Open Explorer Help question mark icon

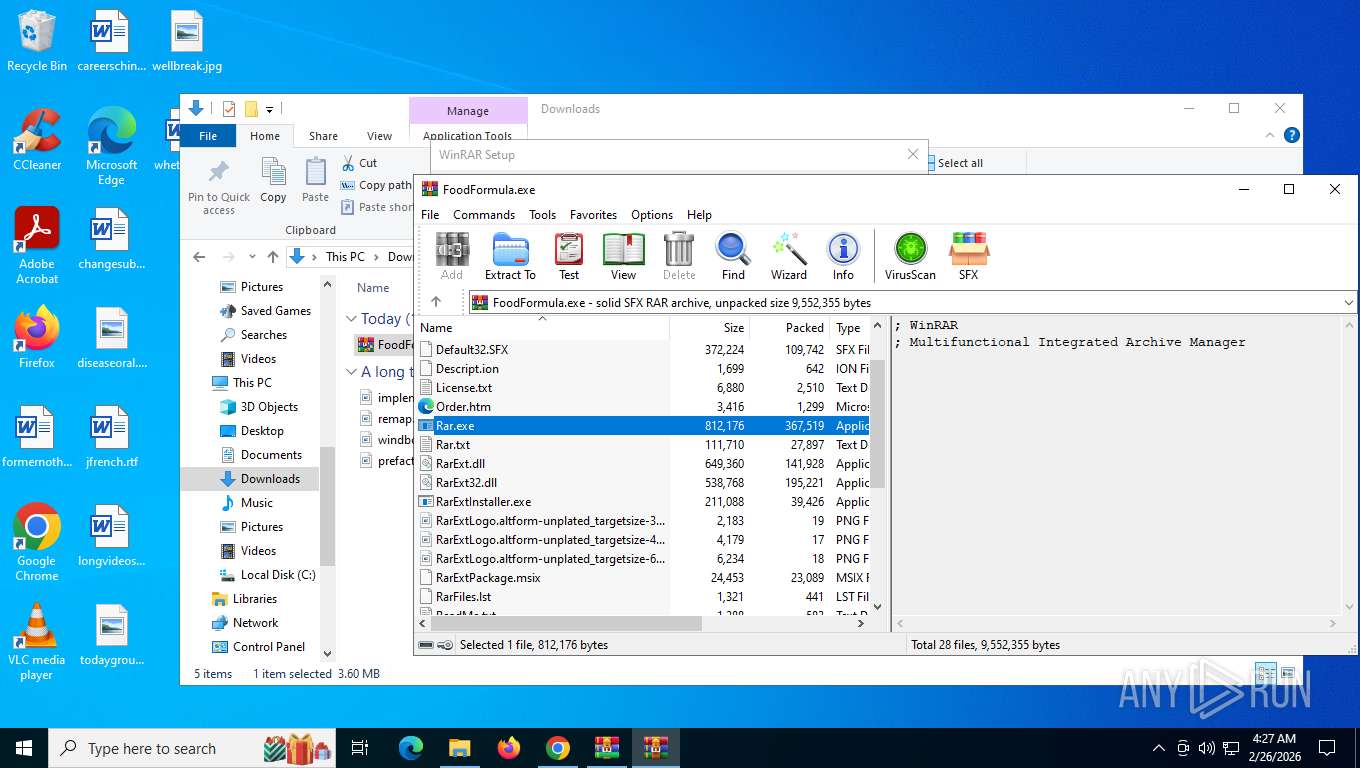click(x=1292, y=136)
